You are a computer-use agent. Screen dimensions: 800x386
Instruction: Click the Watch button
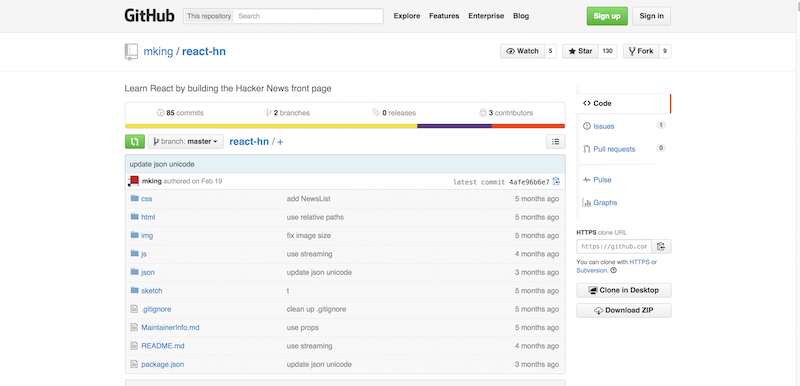click(x=522, y=51)
